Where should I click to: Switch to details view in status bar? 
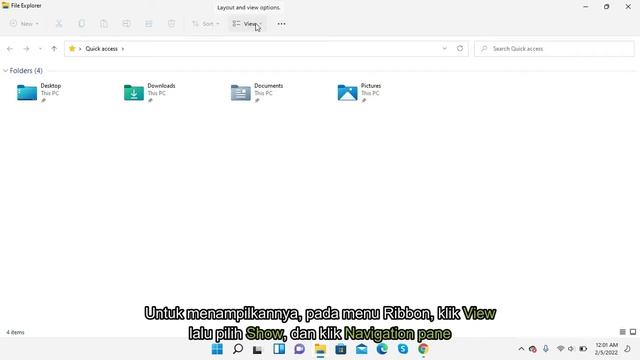[622, 332]
